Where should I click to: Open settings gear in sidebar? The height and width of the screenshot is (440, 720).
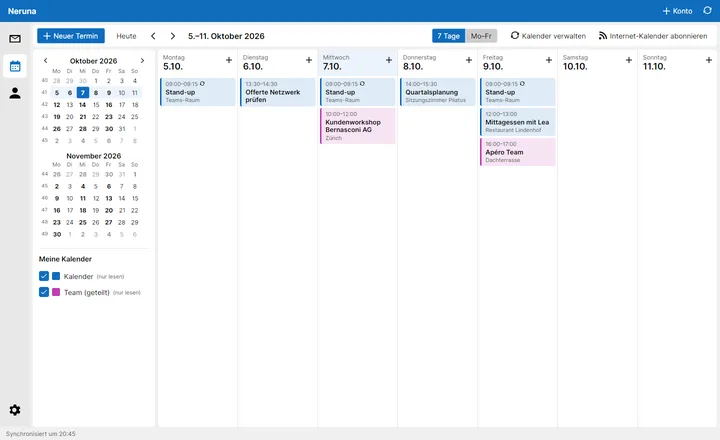point(15,410)
